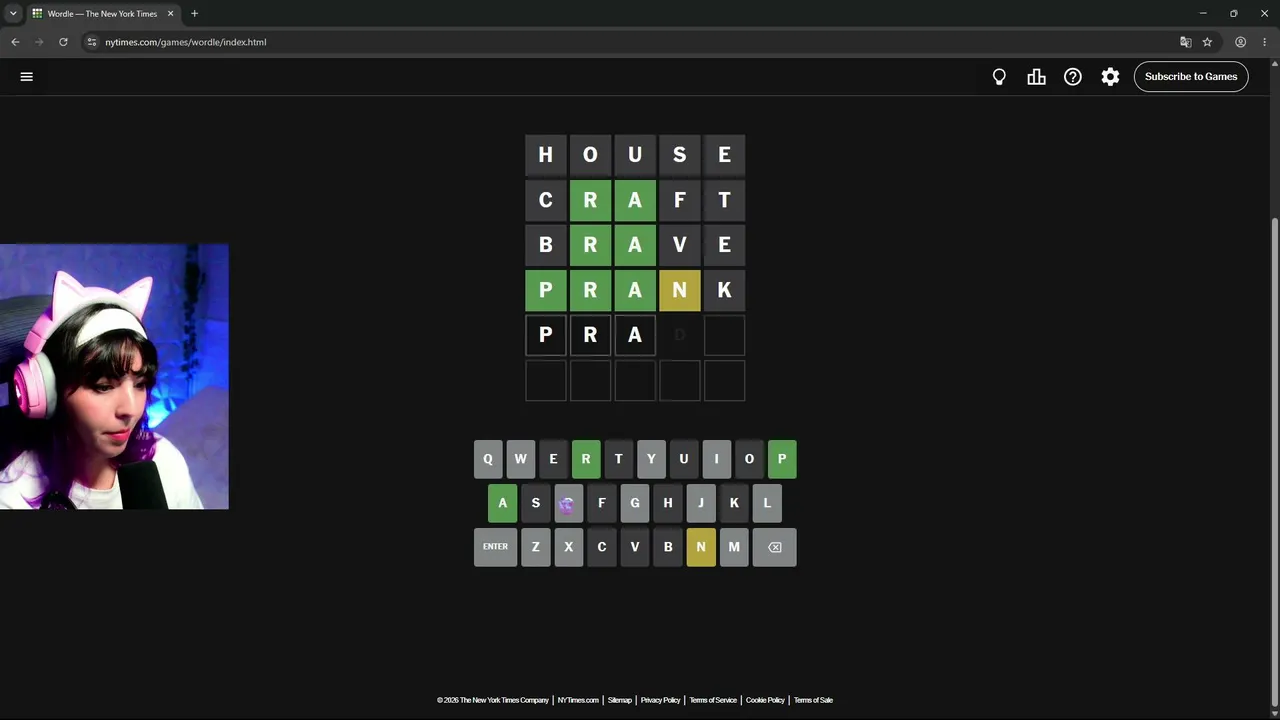The image size is (1280, 720).
Task: Open the How to Play help icon
Action: (x=1073, y=77)
